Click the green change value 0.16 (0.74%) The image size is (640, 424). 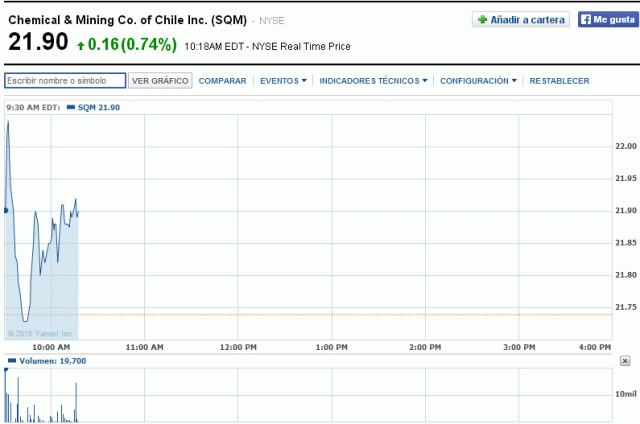point(132,44)
